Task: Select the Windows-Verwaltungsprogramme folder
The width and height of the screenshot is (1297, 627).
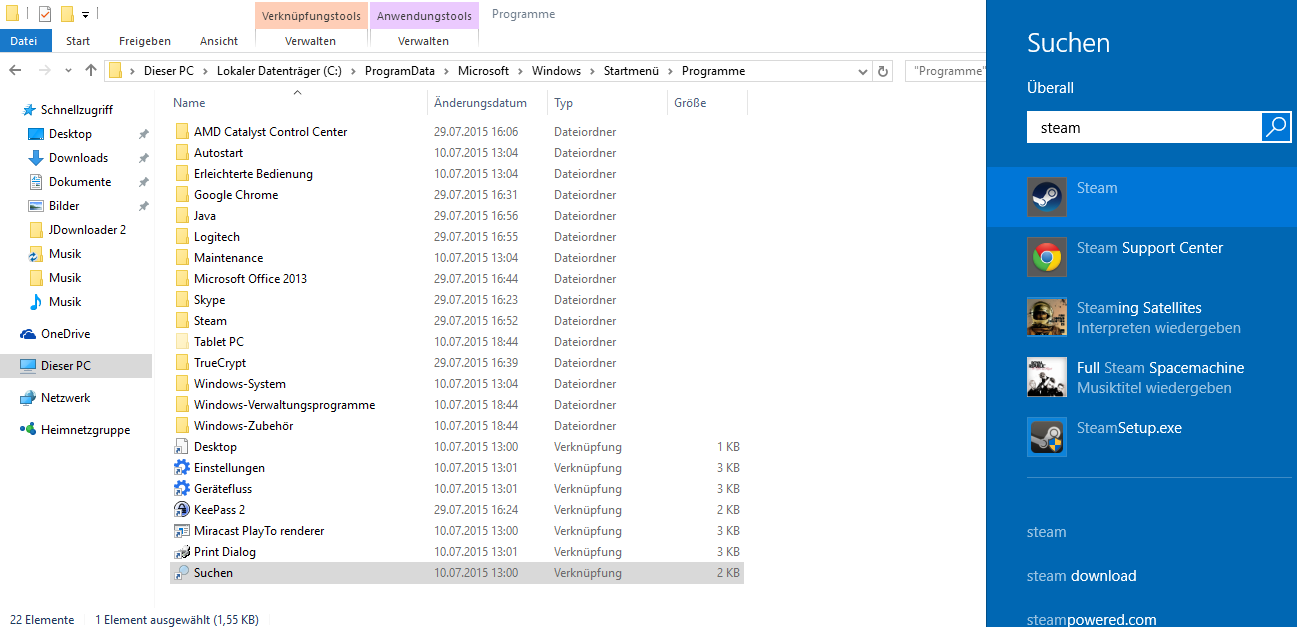Action: pos(284,405)
